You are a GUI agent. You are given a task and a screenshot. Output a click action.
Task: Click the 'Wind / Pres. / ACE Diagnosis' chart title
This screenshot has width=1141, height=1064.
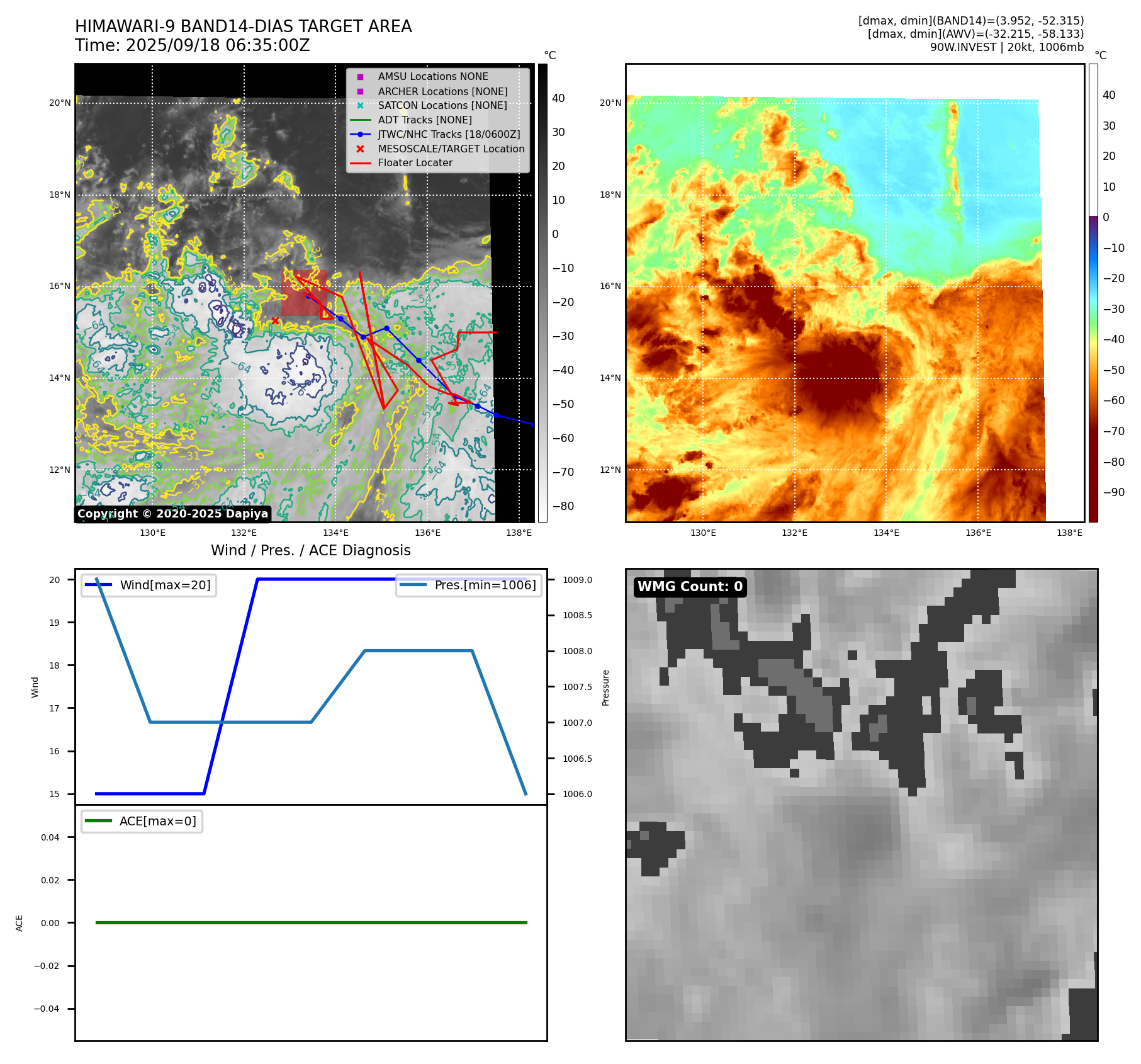(311, 550)
